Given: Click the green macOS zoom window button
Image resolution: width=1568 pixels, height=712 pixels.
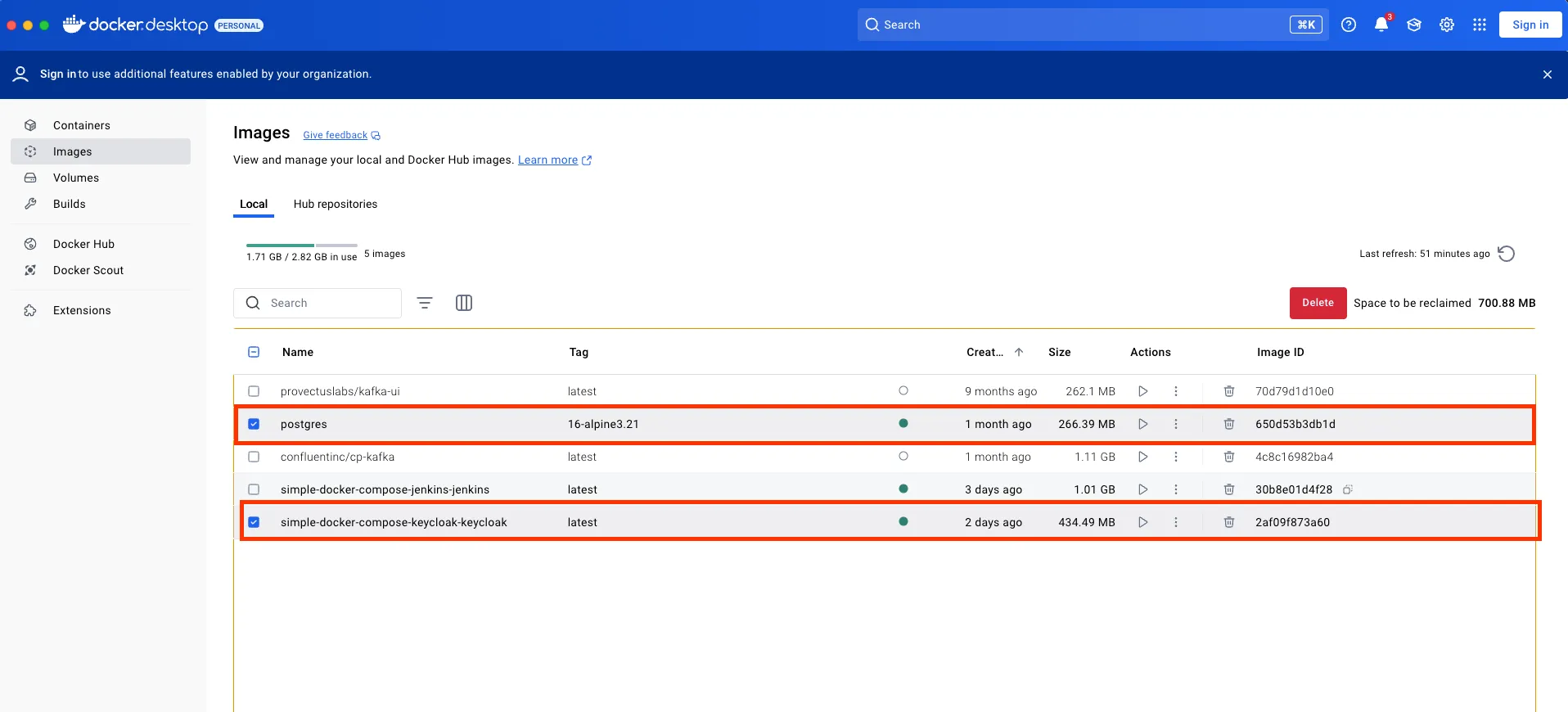Looking at the screenshot, I should coord(44,25).
